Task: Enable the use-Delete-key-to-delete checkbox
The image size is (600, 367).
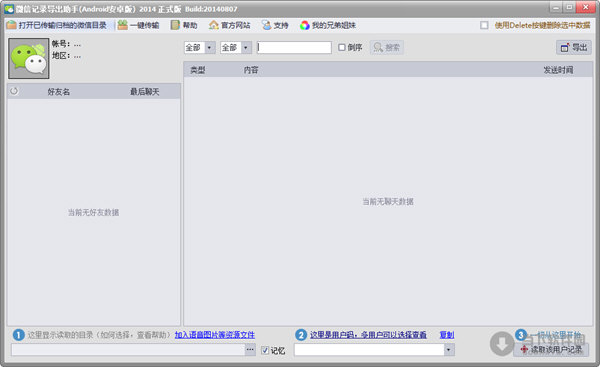Action: click(484, 25)
